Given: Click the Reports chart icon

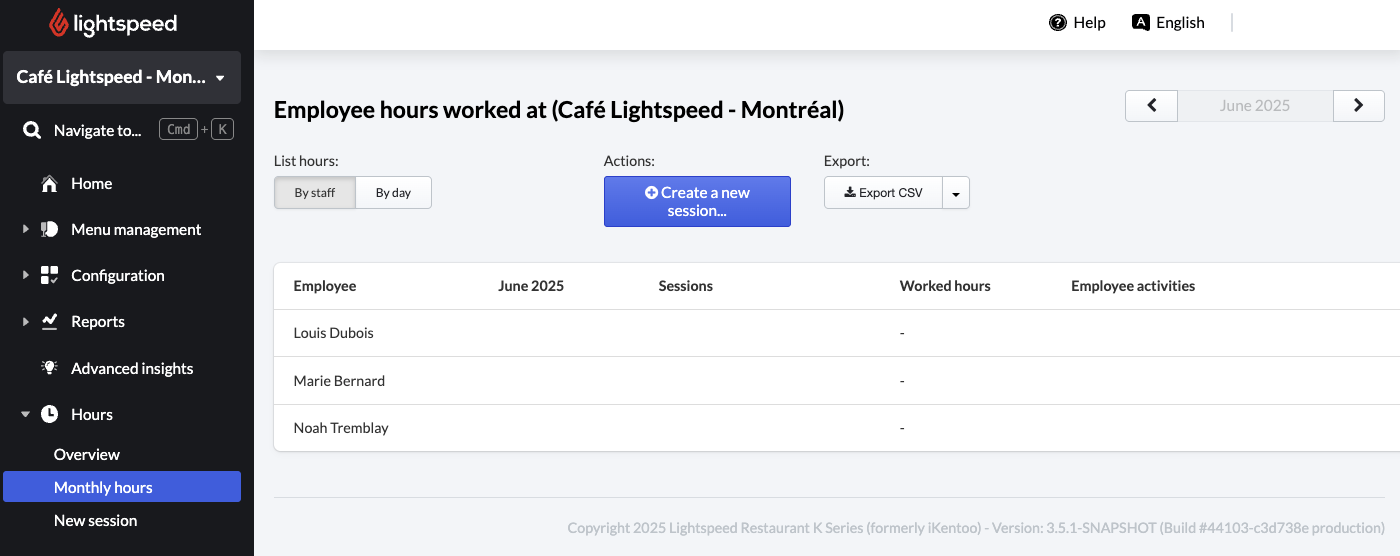Looking at the screenshot, I should click(49, 322).
